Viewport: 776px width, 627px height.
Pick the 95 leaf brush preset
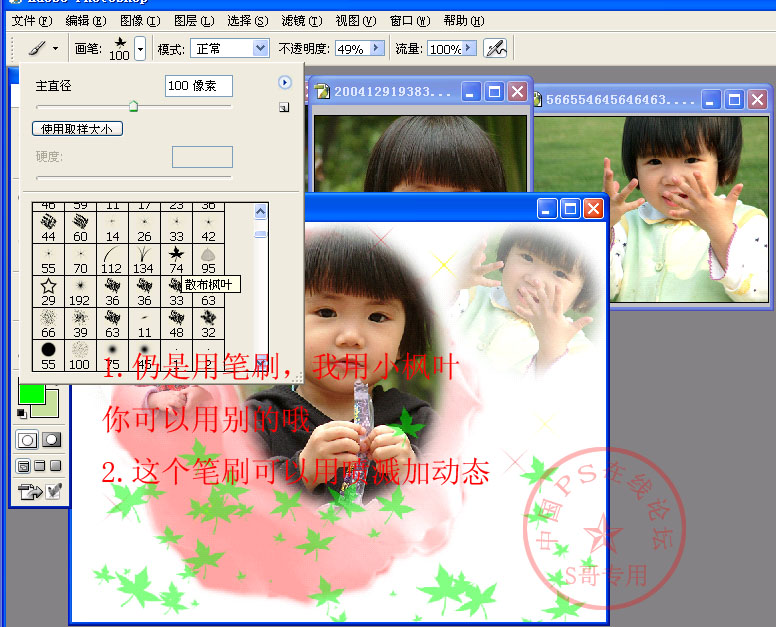(x=208, y=260)
